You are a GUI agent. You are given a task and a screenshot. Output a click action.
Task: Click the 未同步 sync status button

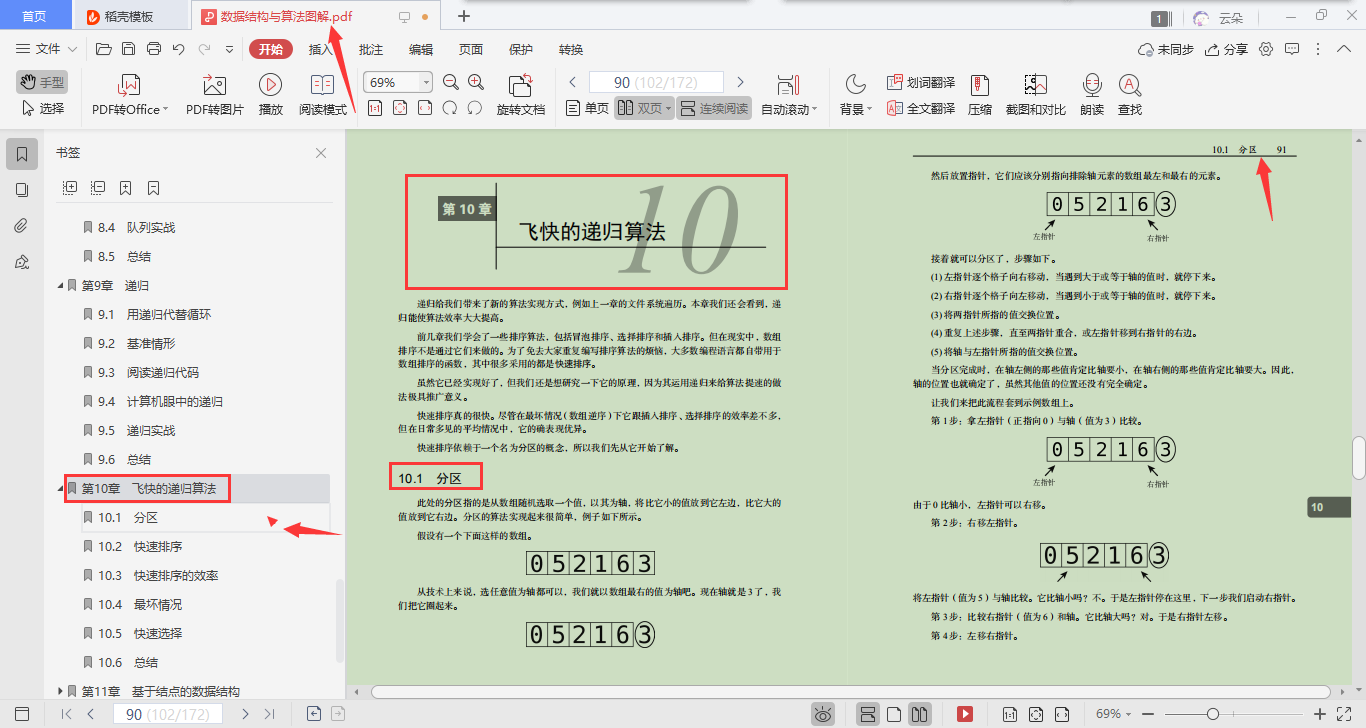point(1166,49)
